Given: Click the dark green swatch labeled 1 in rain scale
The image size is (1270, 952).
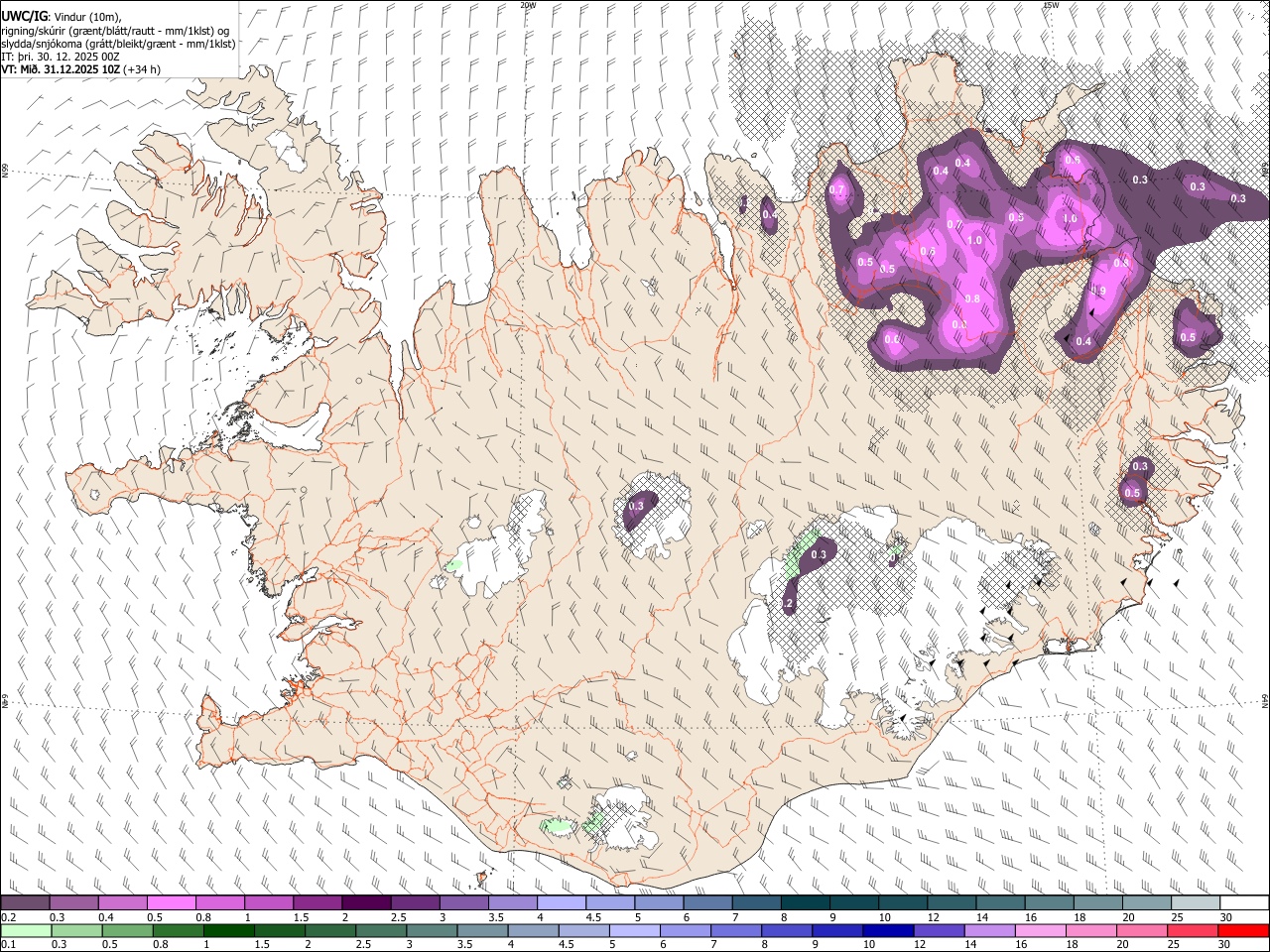Looking at the screenshot, I should (229, 931).
